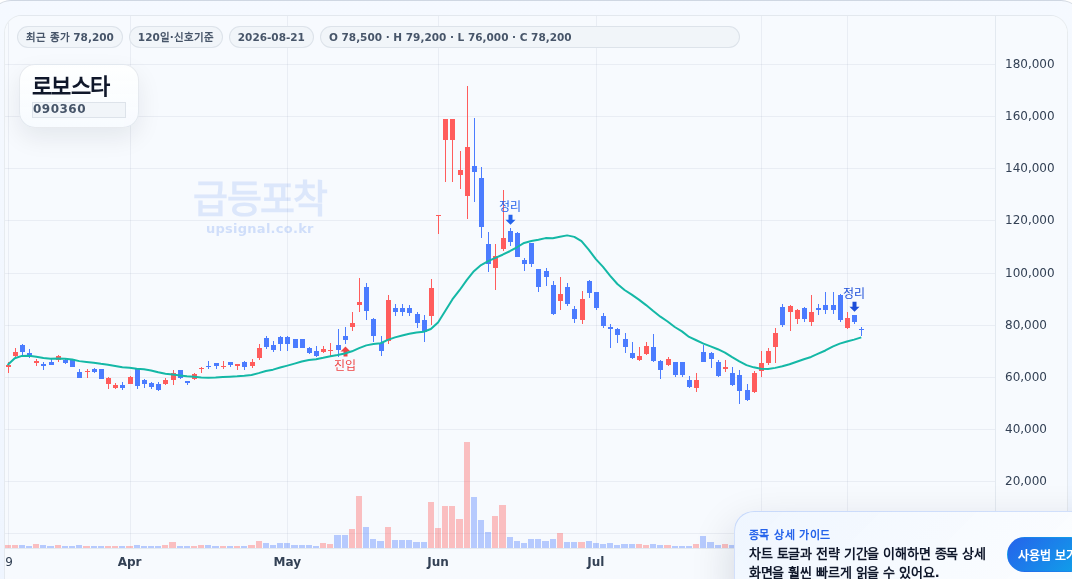The image size is (1072, 579).
Task: Click the 120,000 price axis label
Action: click(1030, 219)
